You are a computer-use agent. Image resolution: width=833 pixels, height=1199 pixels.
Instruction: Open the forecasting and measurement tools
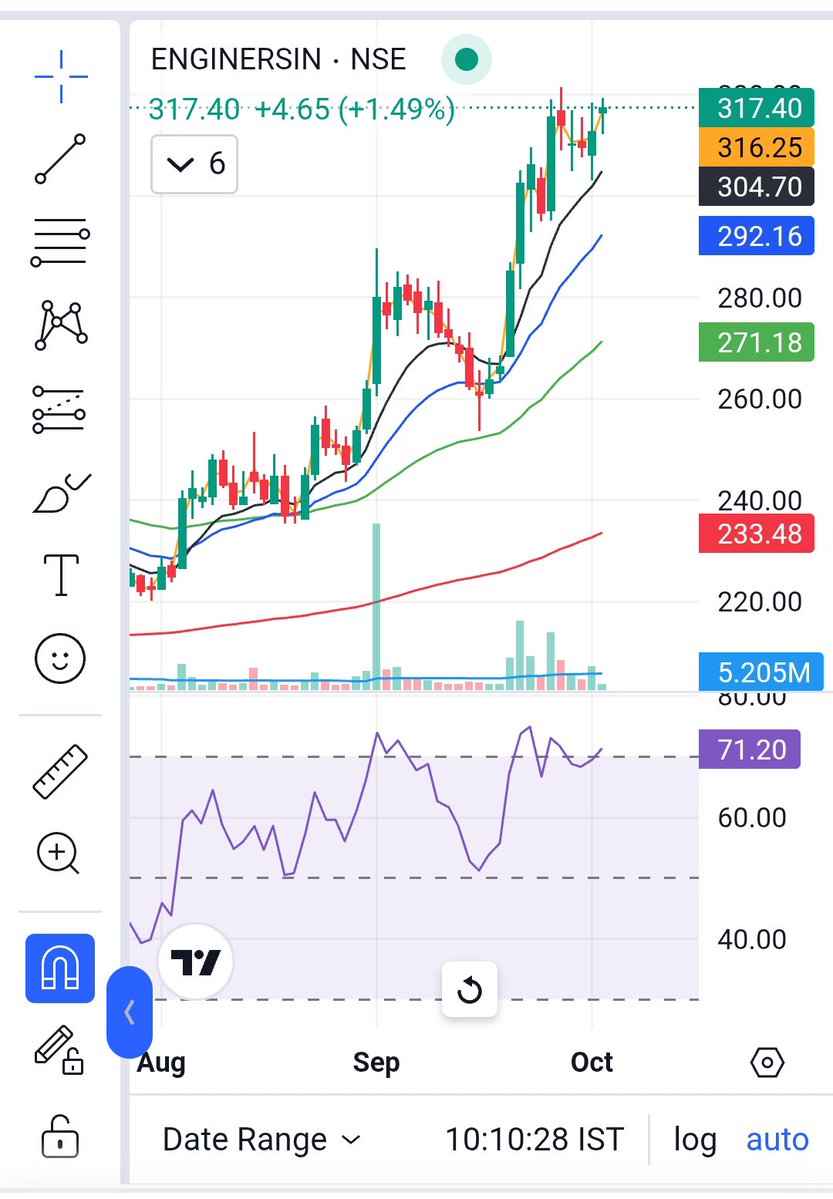point(60,409)
